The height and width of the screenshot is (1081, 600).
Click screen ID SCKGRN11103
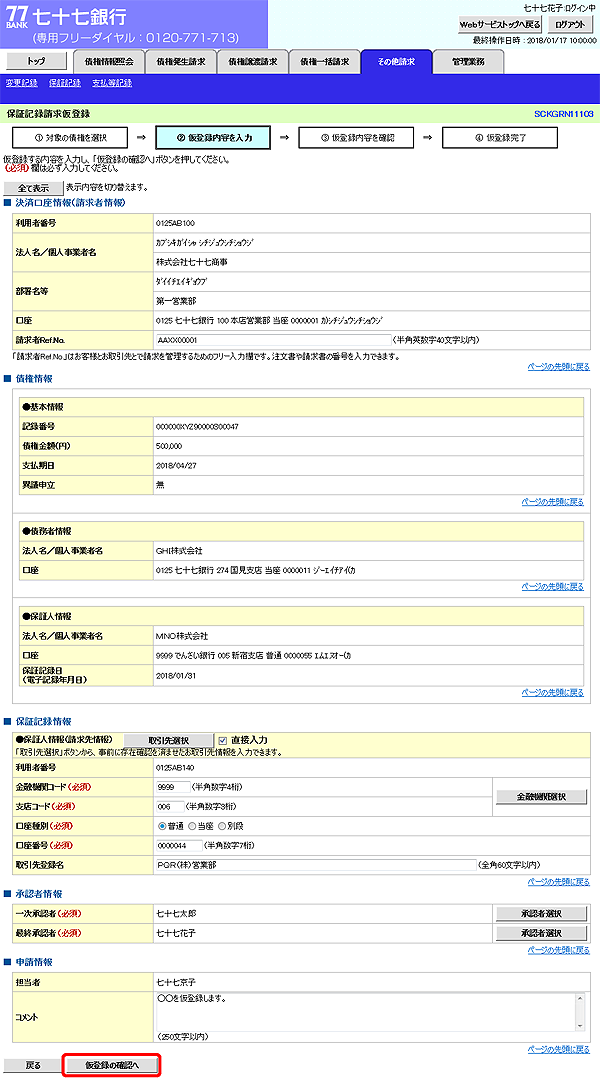563,114
